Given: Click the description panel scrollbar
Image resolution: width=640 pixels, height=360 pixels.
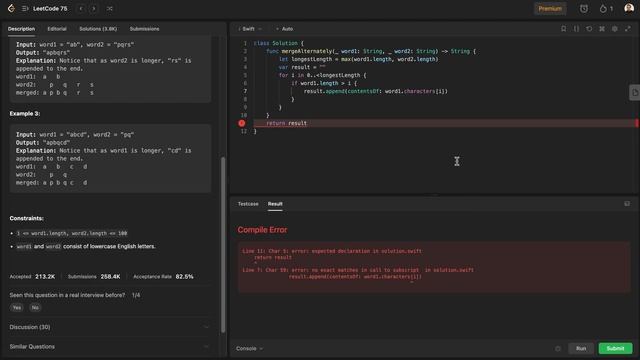Looking at the screenshot, I should 223,245.
